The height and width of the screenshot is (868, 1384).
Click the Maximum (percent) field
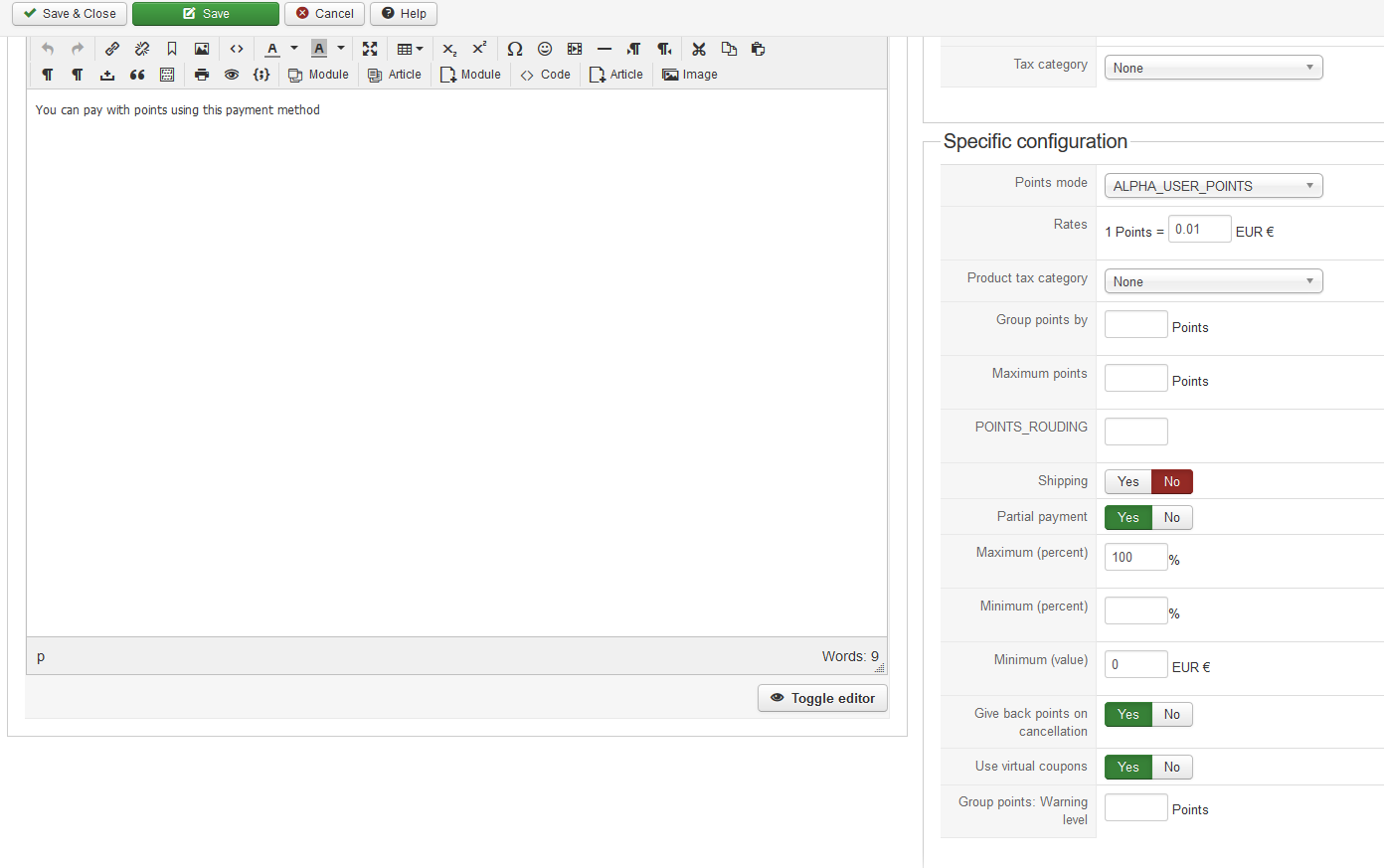[1136, 557]
